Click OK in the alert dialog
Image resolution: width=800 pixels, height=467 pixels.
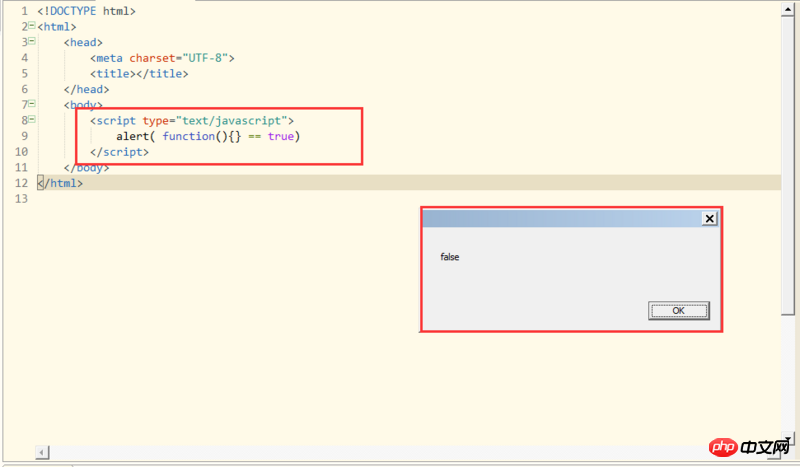(679, 310)
